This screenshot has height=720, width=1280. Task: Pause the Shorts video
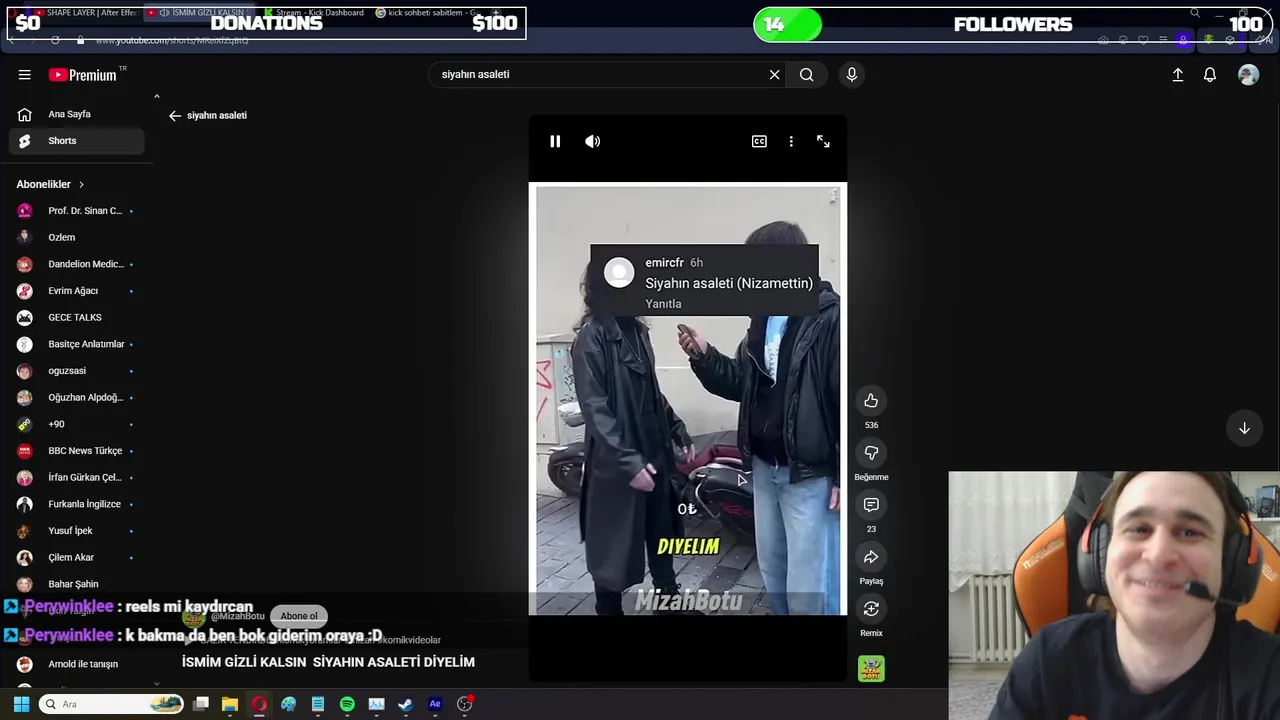point(555,142)
